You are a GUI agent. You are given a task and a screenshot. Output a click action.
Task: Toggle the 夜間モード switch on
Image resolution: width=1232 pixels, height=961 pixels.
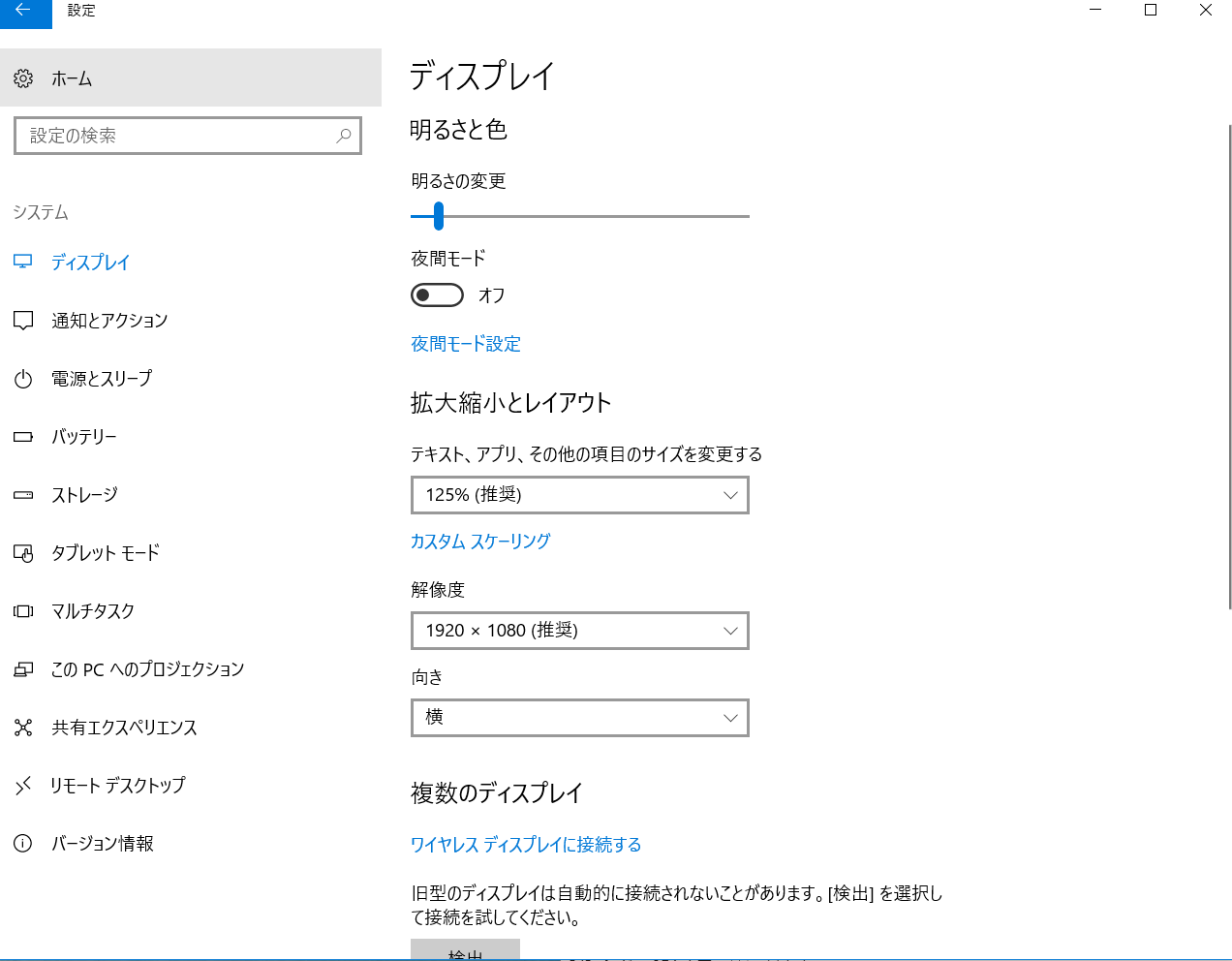click(x=437, y=295)
